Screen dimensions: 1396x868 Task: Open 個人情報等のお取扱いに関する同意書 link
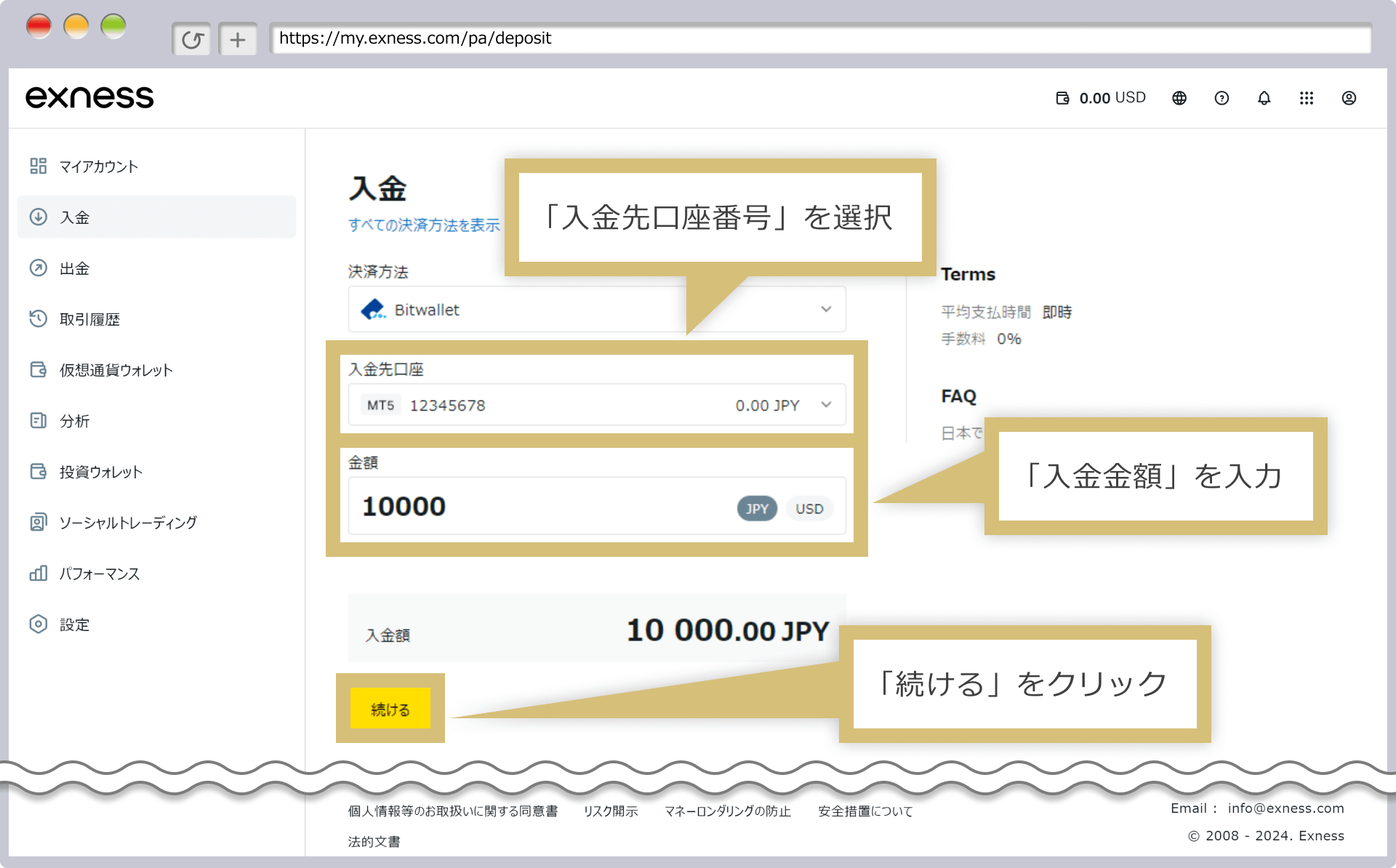pos(452,811)
